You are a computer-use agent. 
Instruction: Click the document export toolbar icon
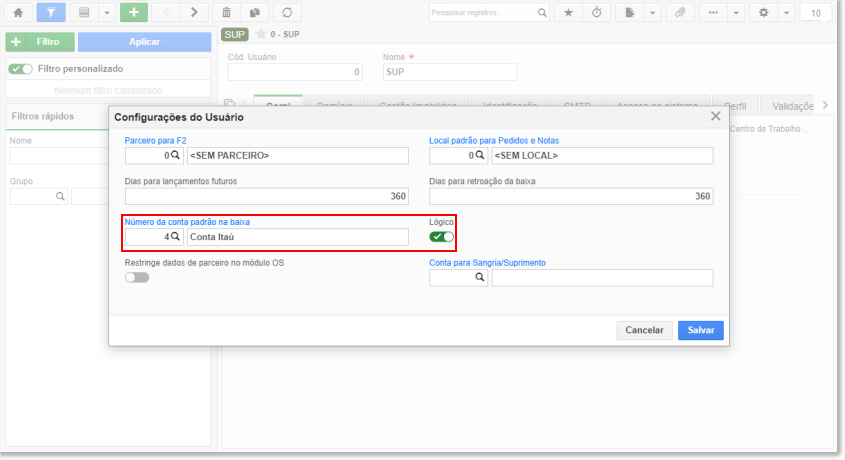pyautogui.click(x=629, y=12)
